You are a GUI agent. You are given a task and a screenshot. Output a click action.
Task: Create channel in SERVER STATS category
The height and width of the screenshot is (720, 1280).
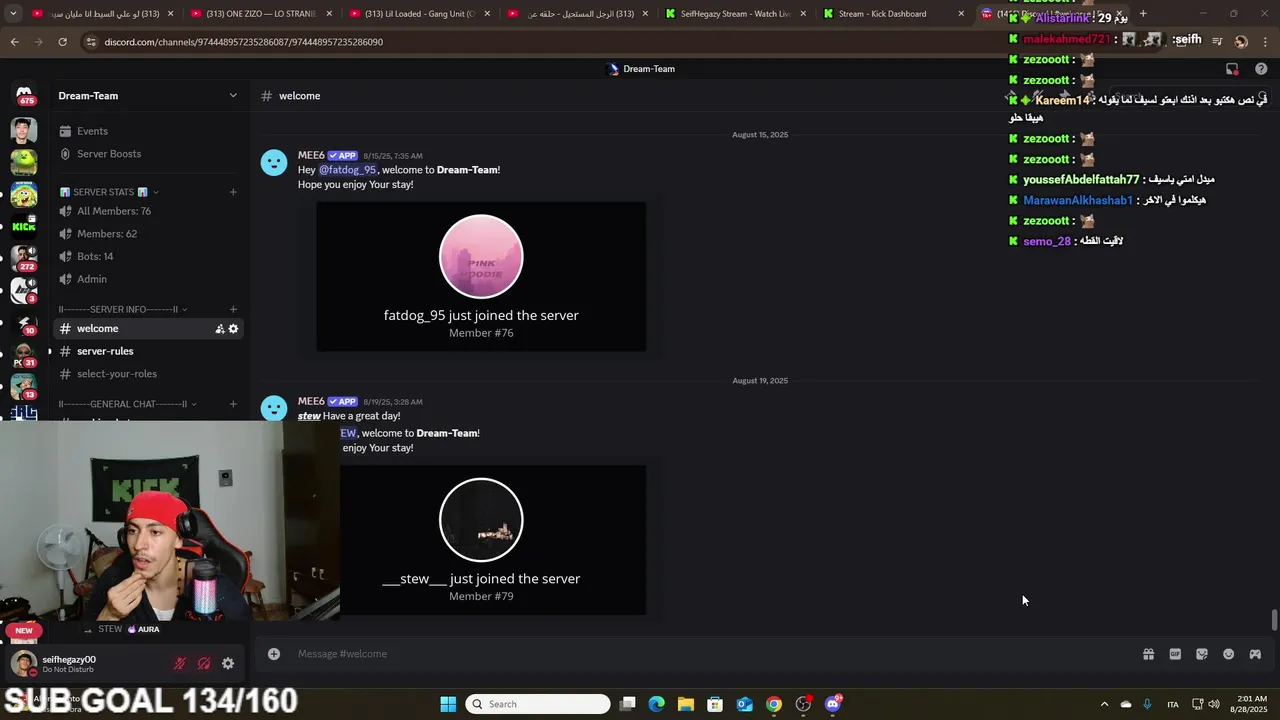click(233, 192)
